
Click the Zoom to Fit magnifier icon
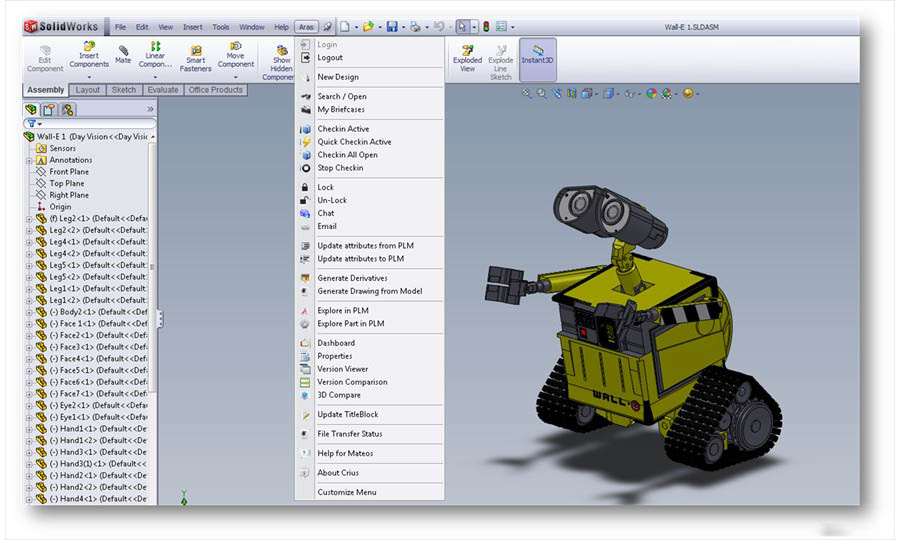click(x=527, y=93)
